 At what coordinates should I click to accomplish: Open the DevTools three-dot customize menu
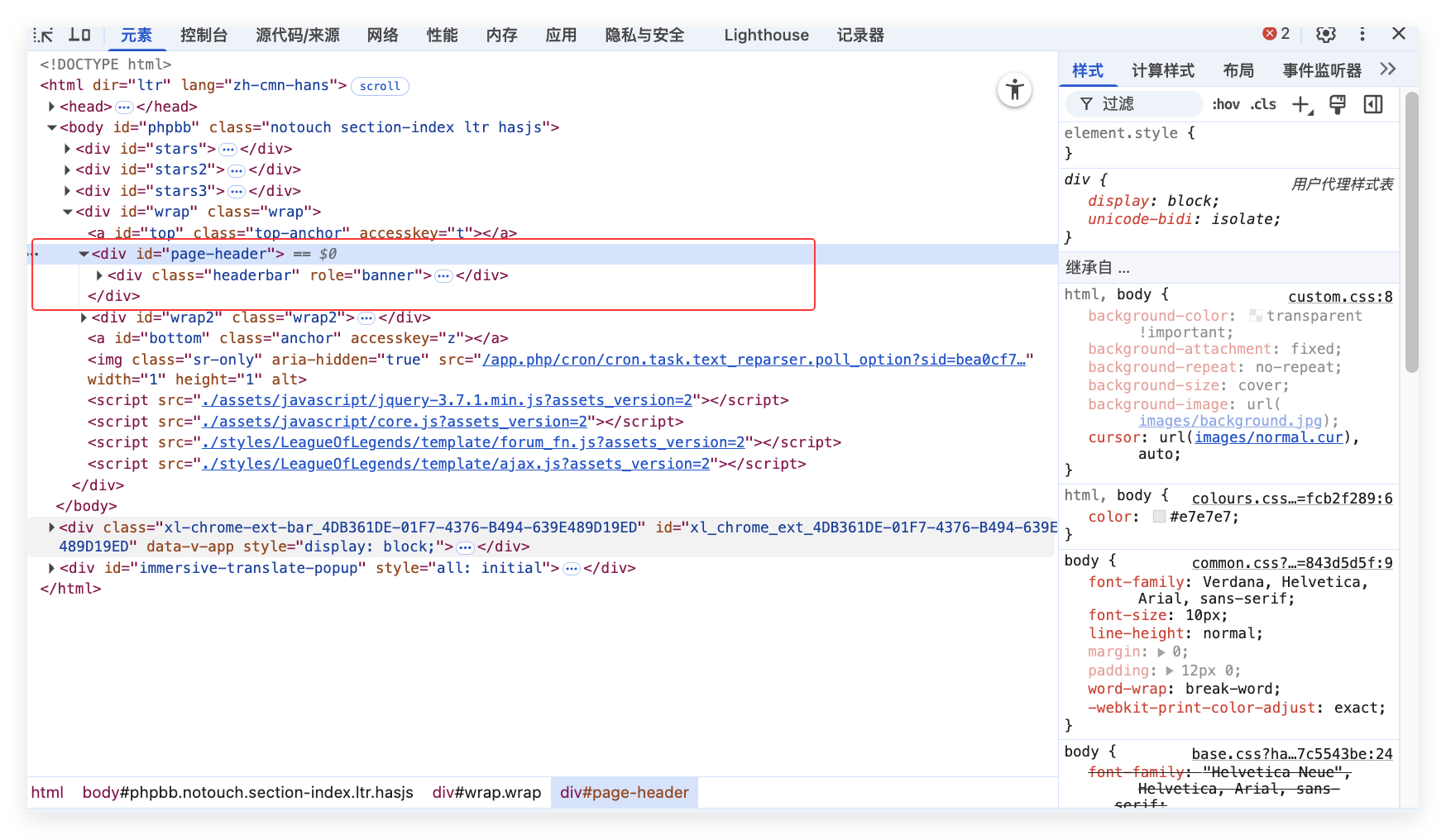point(1362,34)
